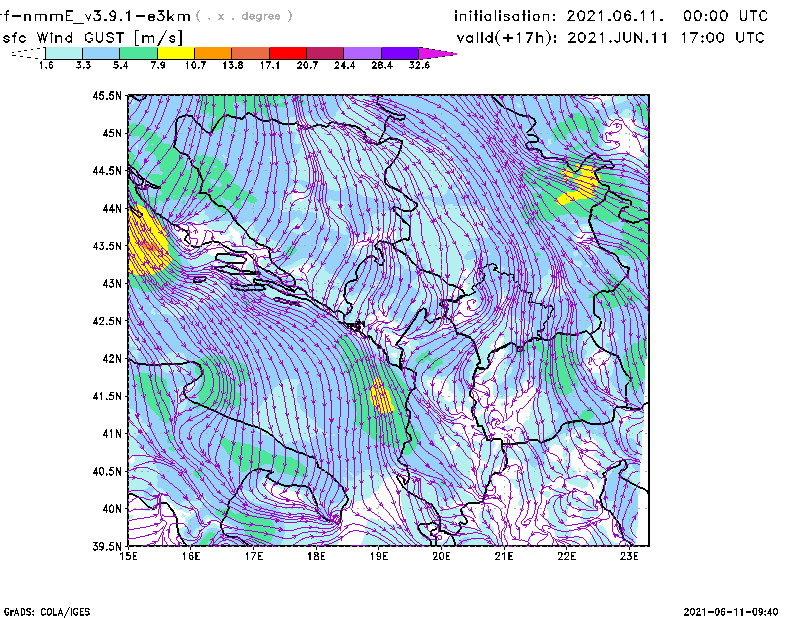The width and height of the screenshot is (800, 618).
Task: Click the 41N latitude label
Action: 112,434
